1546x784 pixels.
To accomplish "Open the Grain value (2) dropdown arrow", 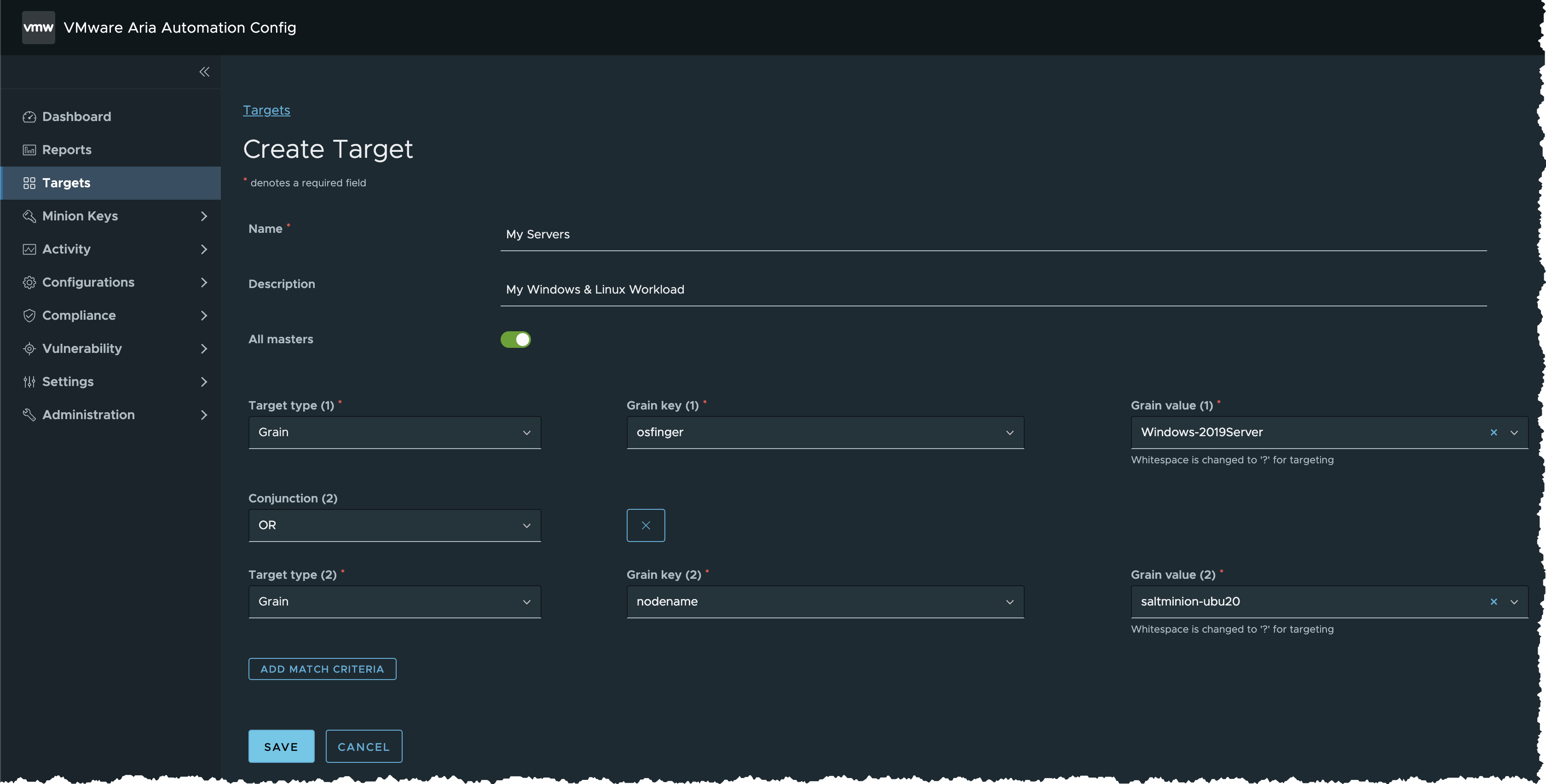I will pos(1514,602).
